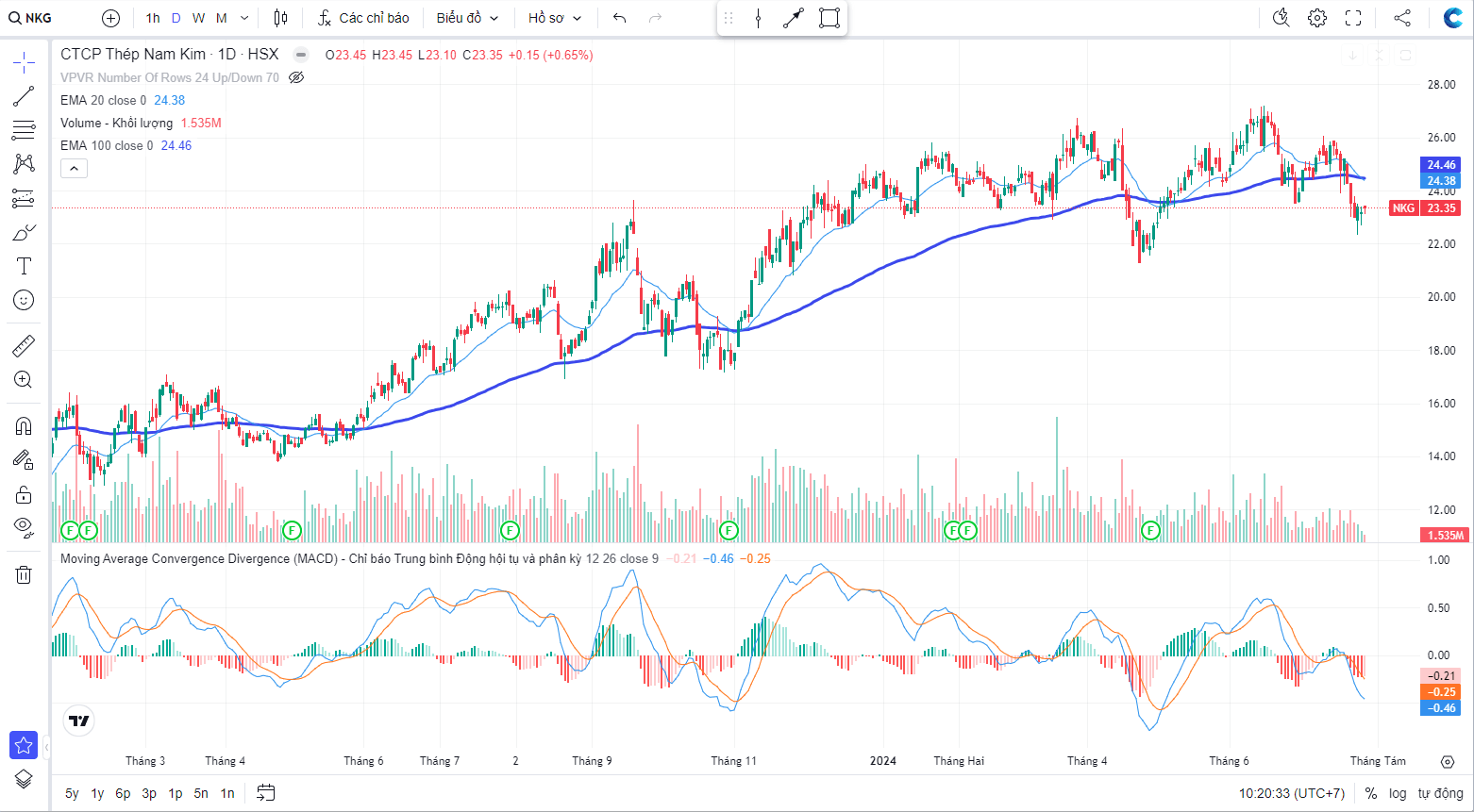Open the Hồ sơ dropdown menu
The width and height of the screenshot is (1474, 812).
click(555, 18)
